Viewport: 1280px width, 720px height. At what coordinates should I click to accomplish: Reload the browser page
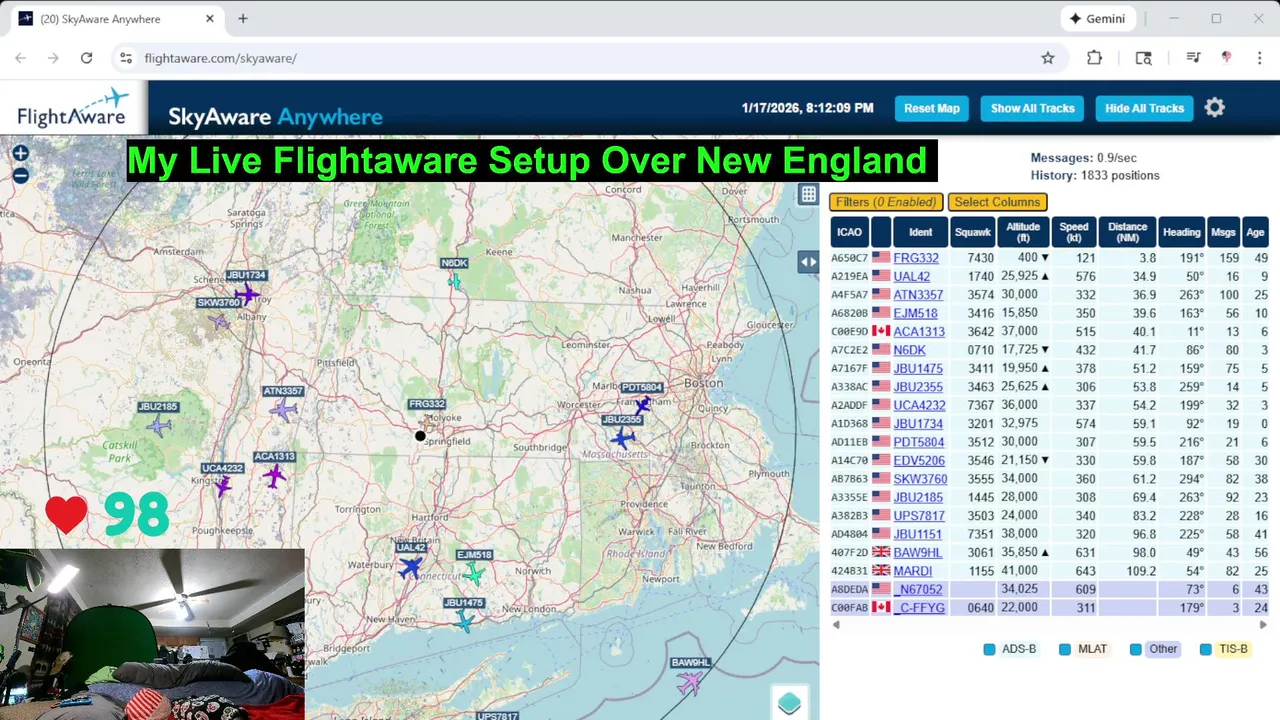(86, 58)
